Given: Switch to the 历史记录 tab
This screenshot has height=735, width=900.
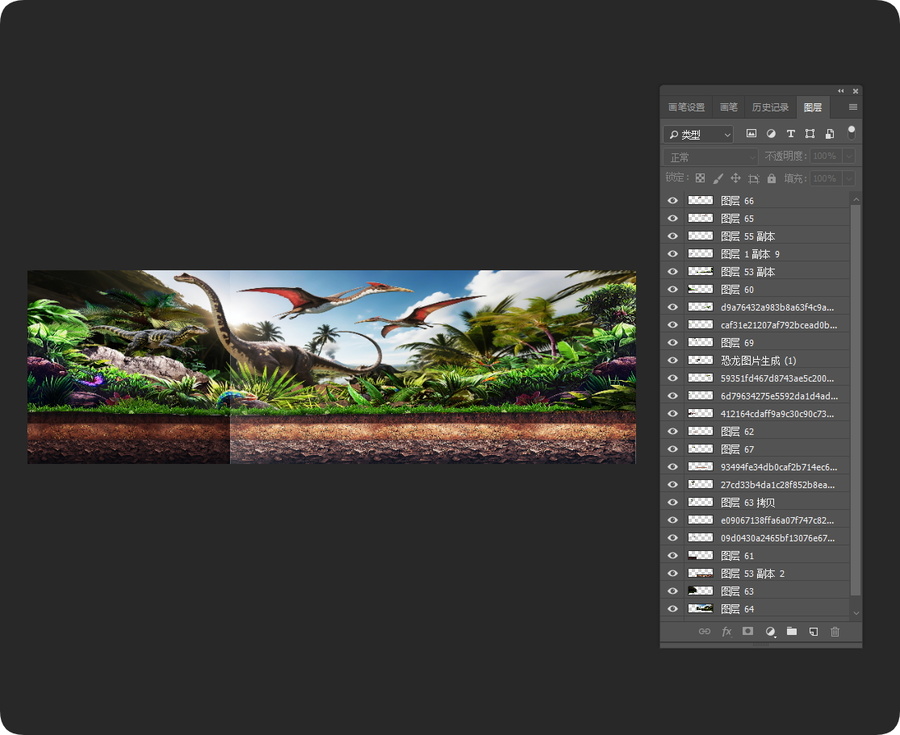Looking at the screenshot, I should (770, 107).
